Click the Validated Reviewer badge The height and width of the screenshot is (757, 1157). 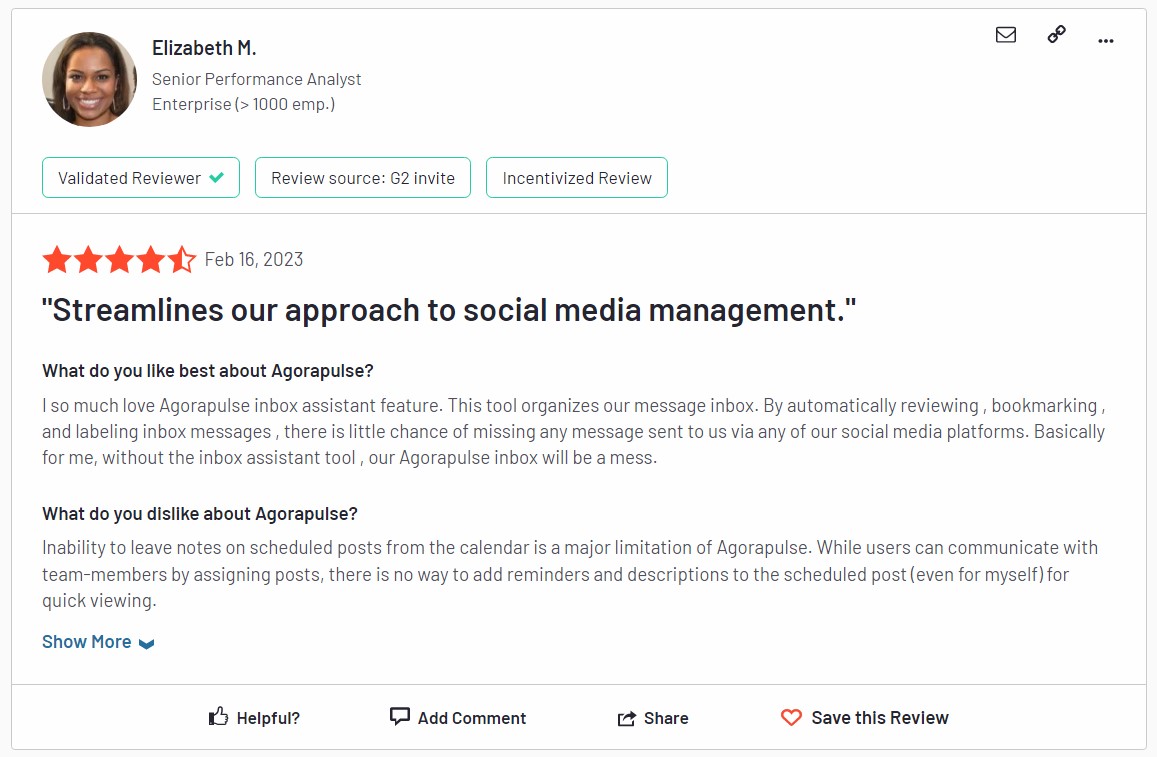(141, 178)
